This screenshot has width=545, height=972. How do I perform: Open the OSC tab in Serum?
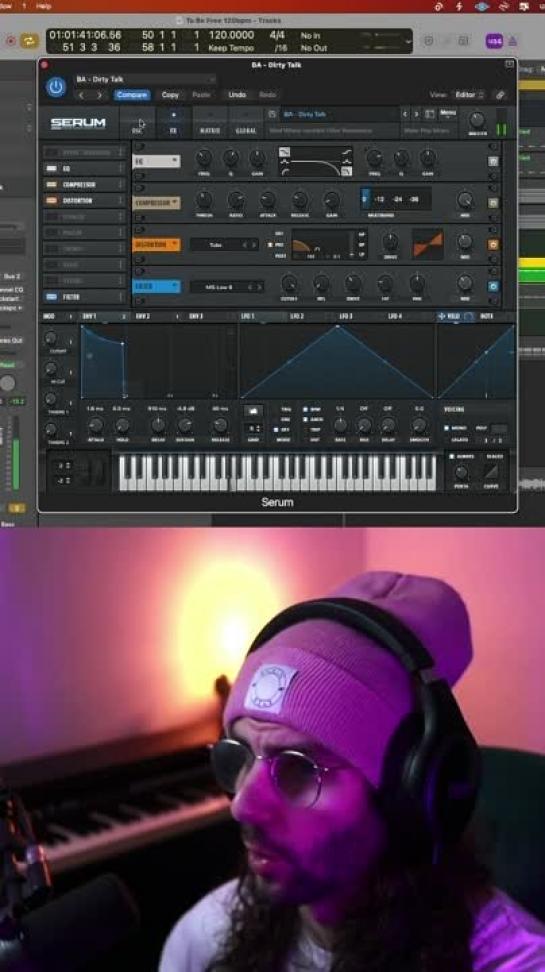coord(137,123)
